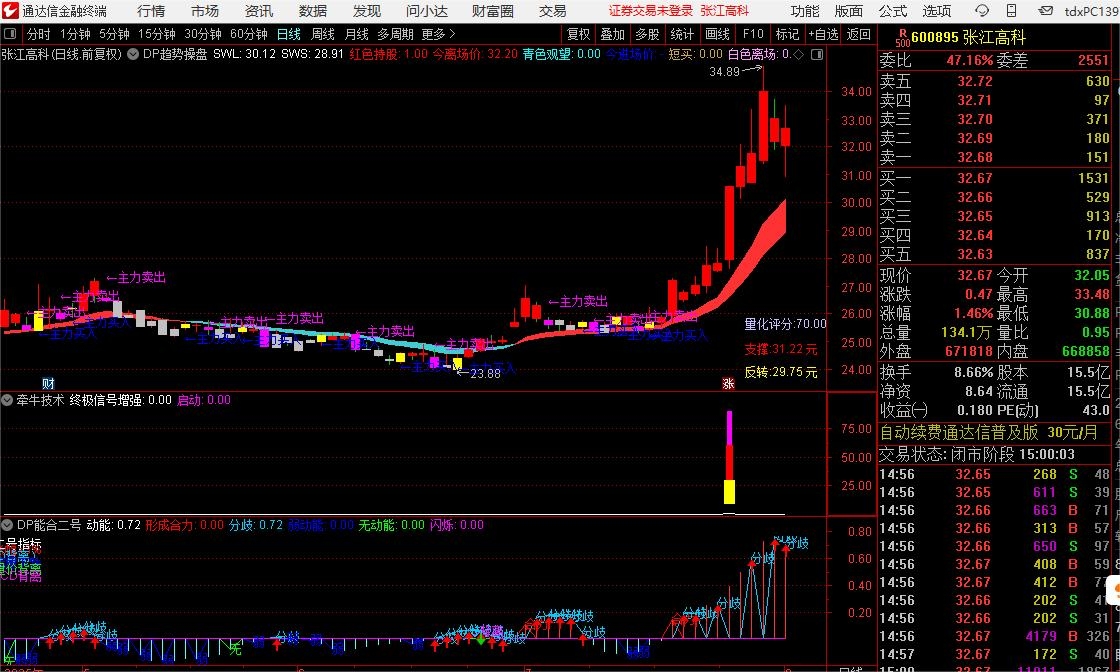Open the 功能 menu
Screen dimensions: 1120x672
805,11
